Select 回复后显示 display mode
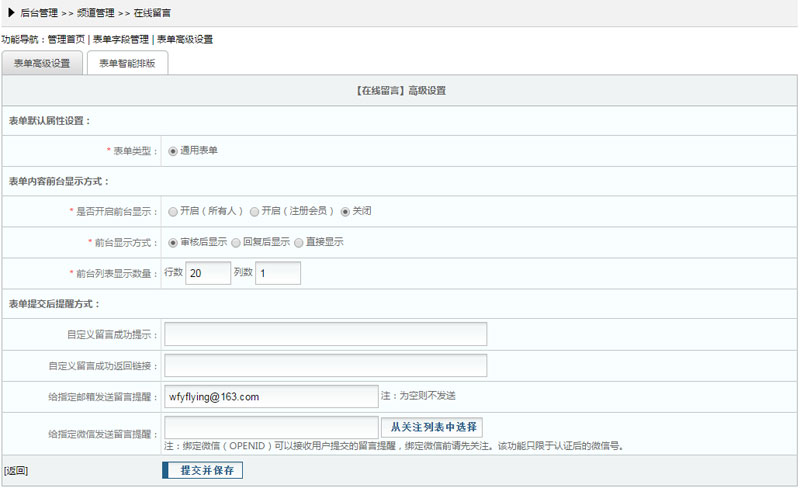Viewport: 800px width, 488px height. 236,242
